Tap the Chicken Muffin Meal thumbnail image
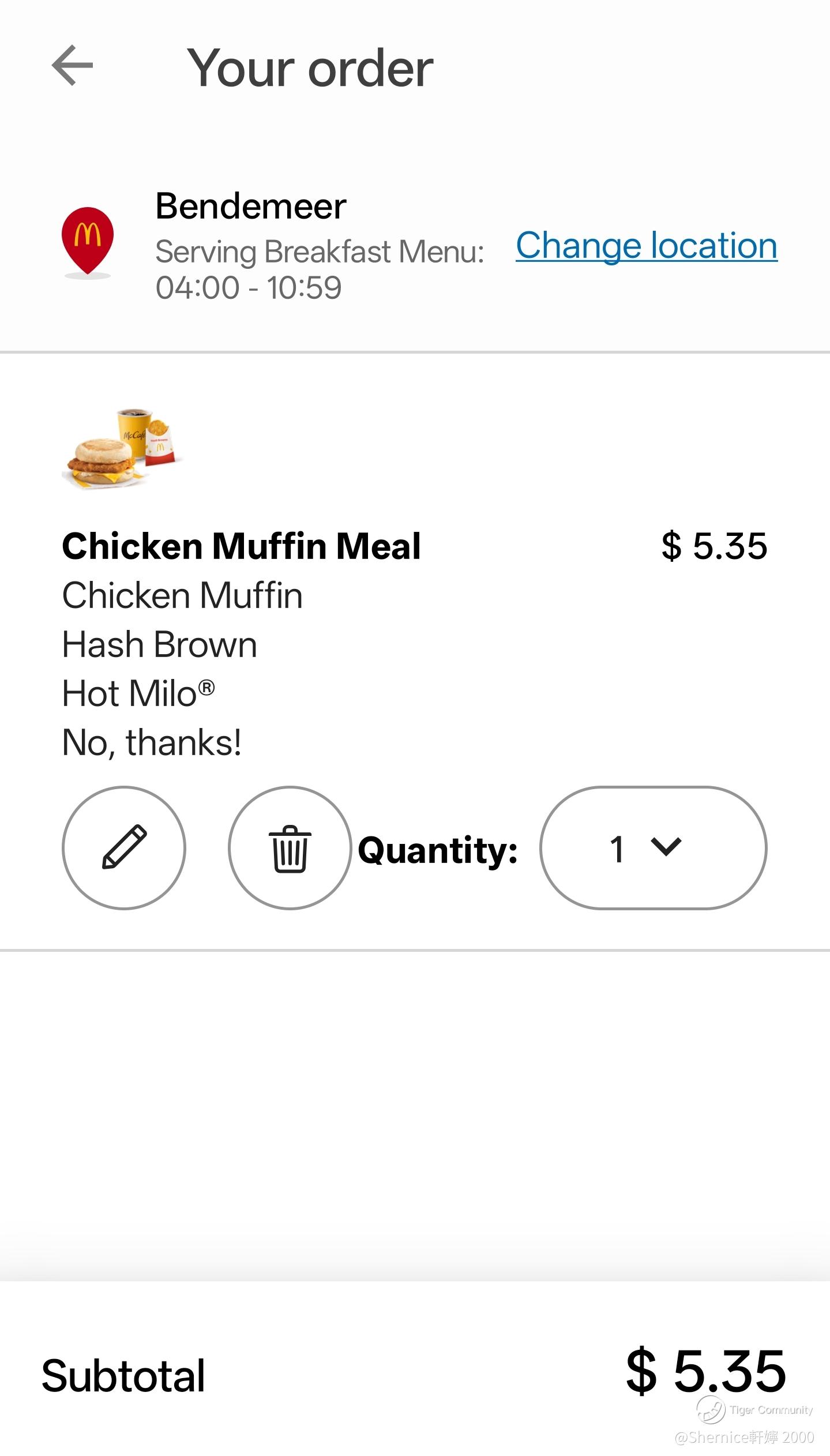Screen dimensions: 830x1456 pyautogui.click(x=123, y=449)
